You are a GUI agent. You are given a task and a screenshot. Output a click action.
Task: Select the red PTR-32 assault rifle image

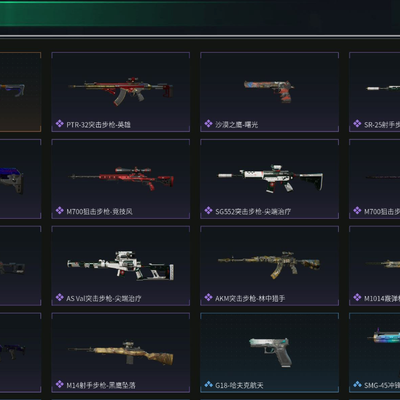[121, 91]
